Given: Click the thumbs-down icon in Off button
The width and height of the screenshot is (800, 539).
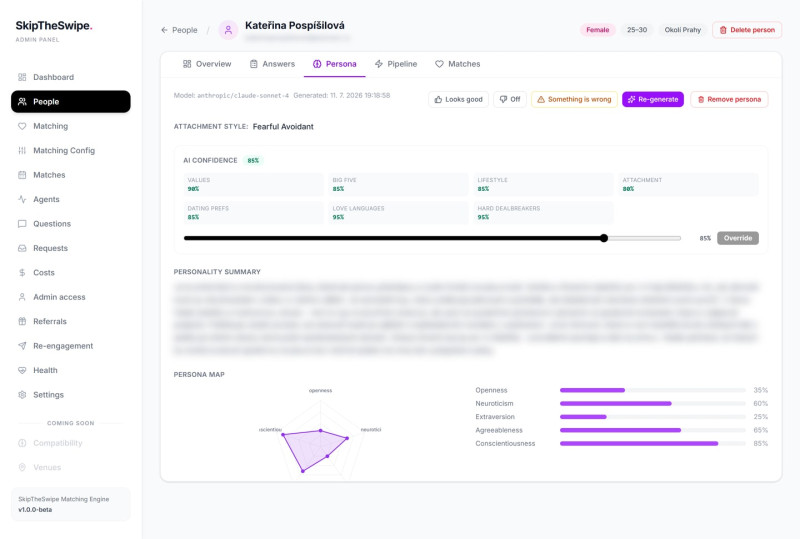Looking at the screenshot, I should click(503, 100).
